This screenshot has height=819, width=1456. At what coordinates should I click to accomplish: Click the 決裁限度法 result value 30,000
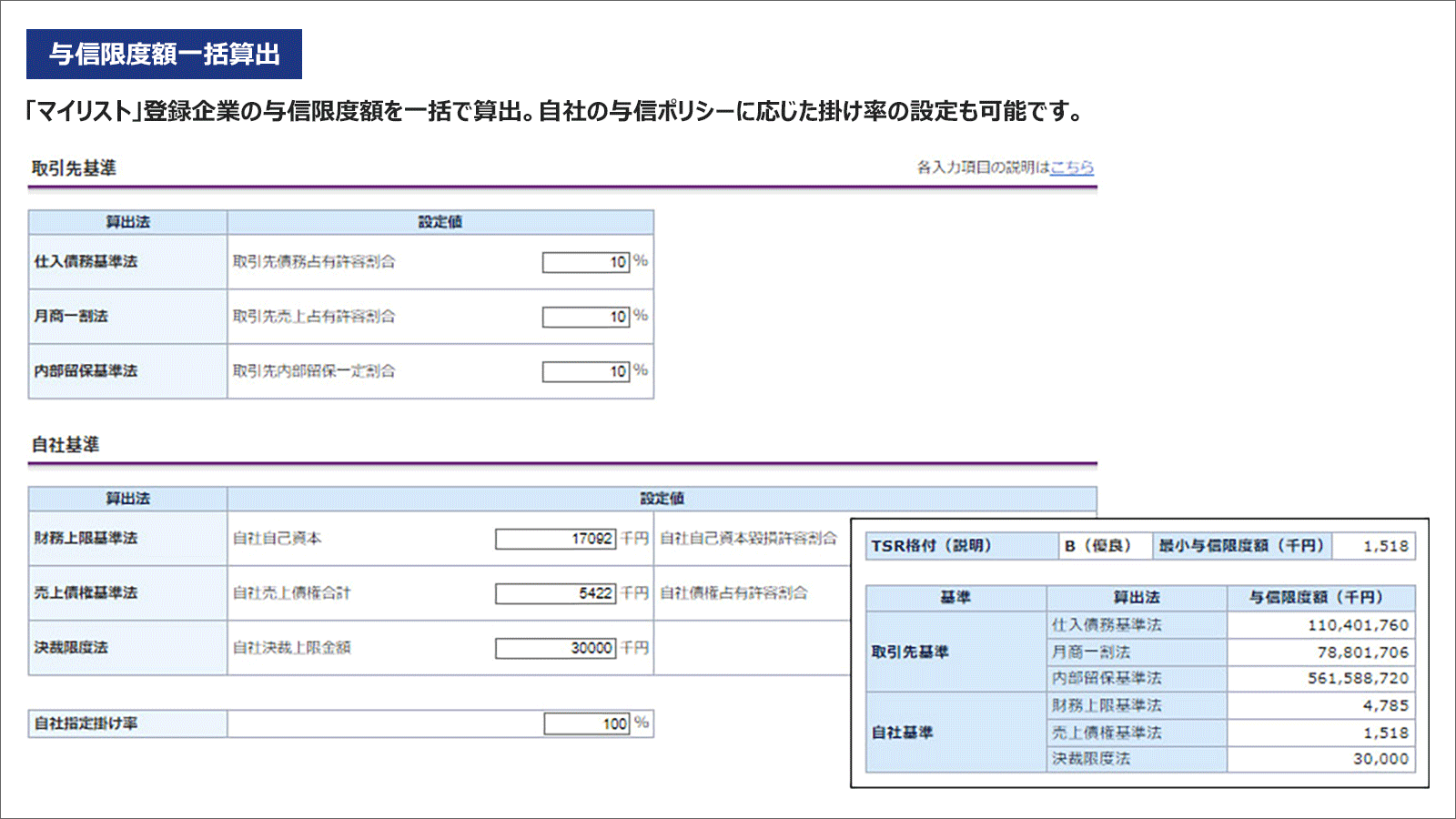click(1380, 759)
